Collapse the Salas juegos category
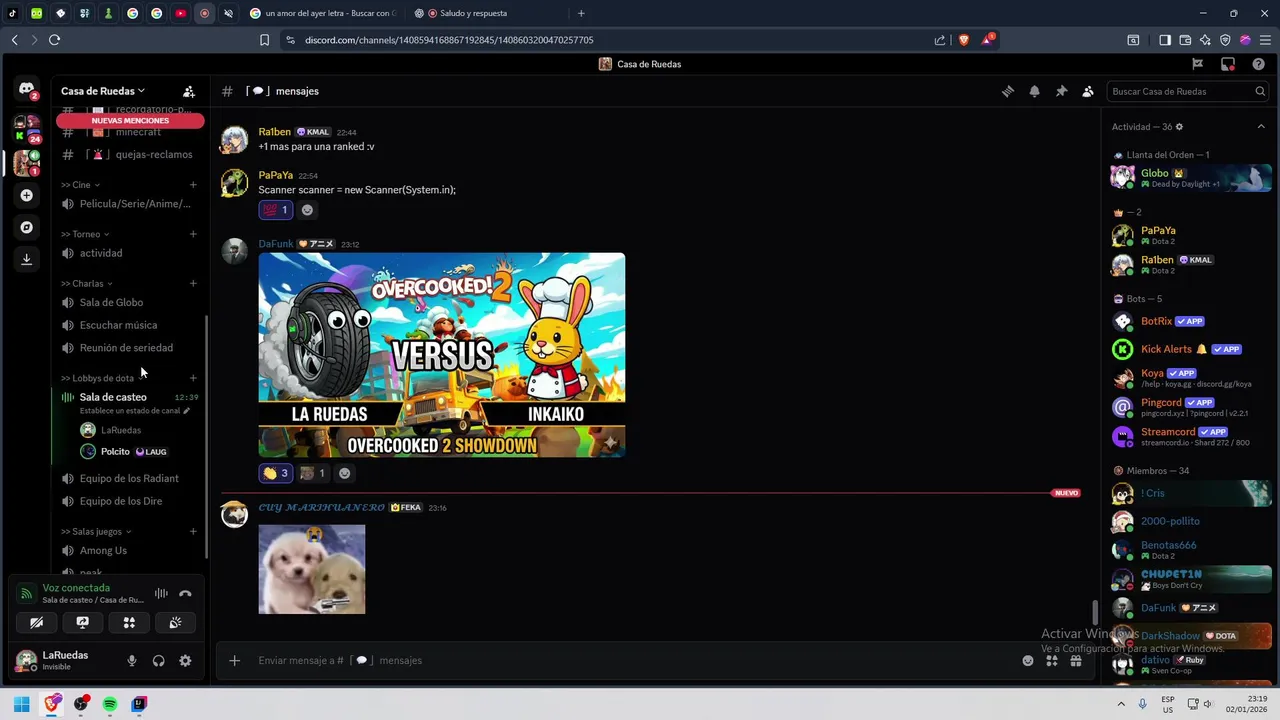 (x=96, y=531)
